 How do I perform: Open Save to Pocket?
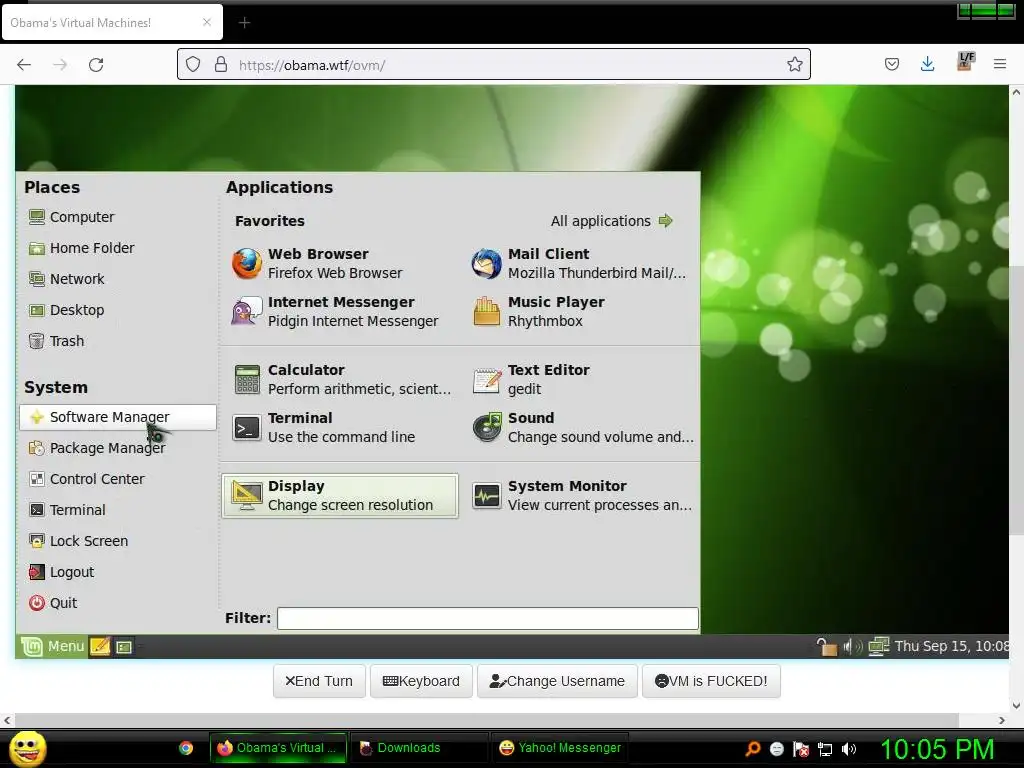[891, 64]
